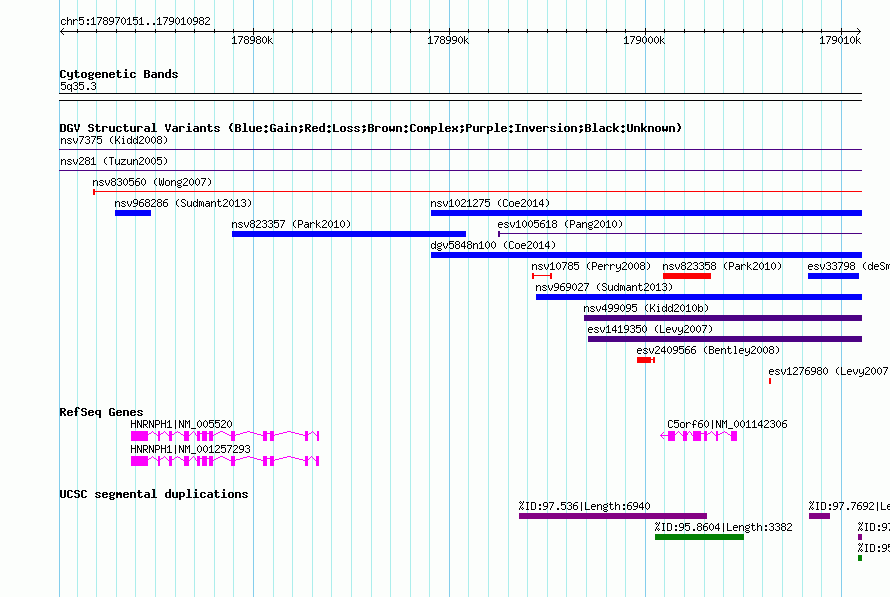Click the esv1005618 (Pang2010) inversion label
Image resolution: width=890 pixels, height=597 pixels.
coord(560,224)
